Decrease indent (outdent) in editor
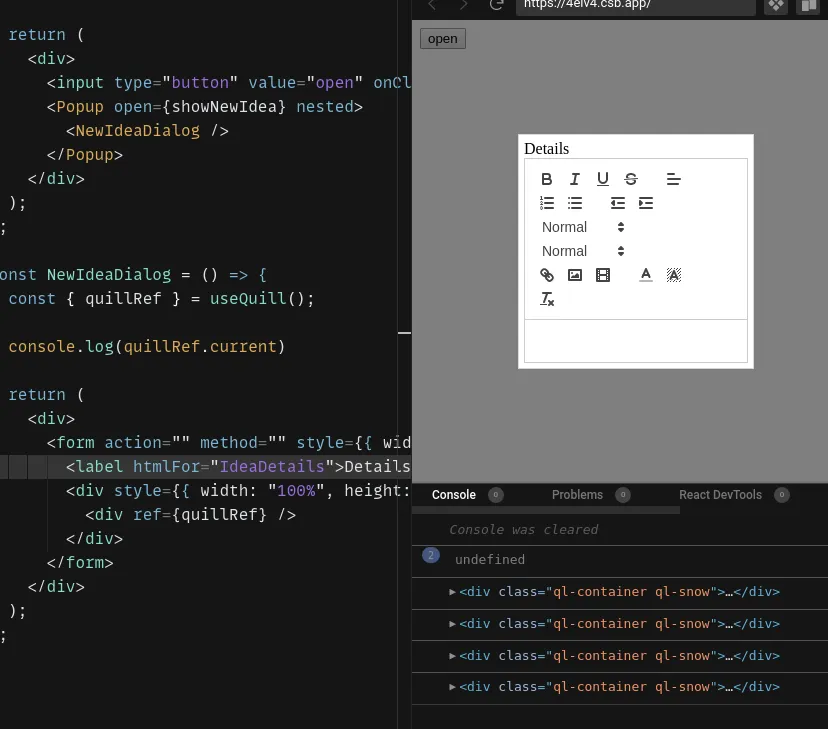 pyautogui.click(x=617, y=203)
